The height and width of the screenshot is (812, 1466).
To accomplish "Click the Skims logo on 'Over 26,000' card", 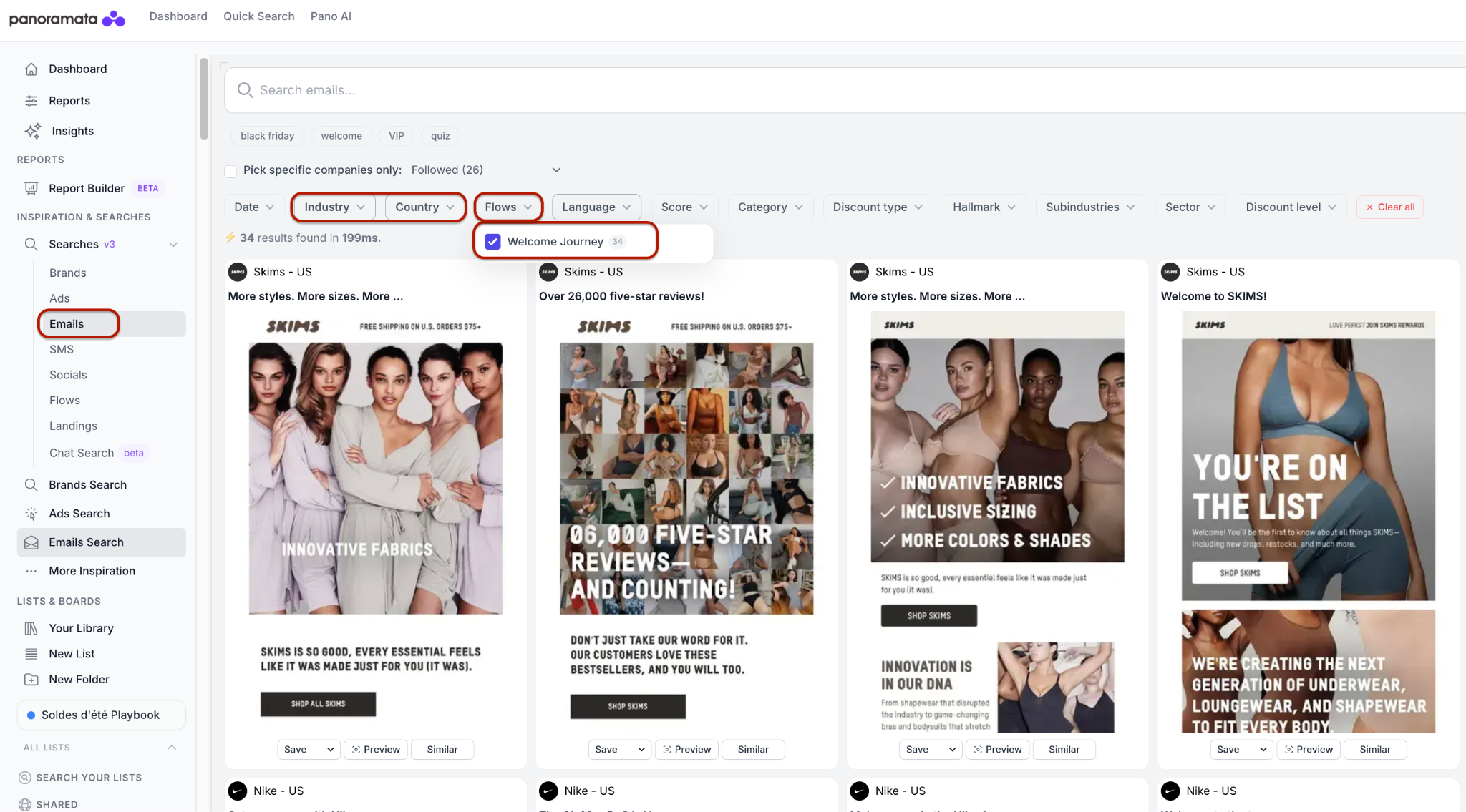I will coord(548,272).
